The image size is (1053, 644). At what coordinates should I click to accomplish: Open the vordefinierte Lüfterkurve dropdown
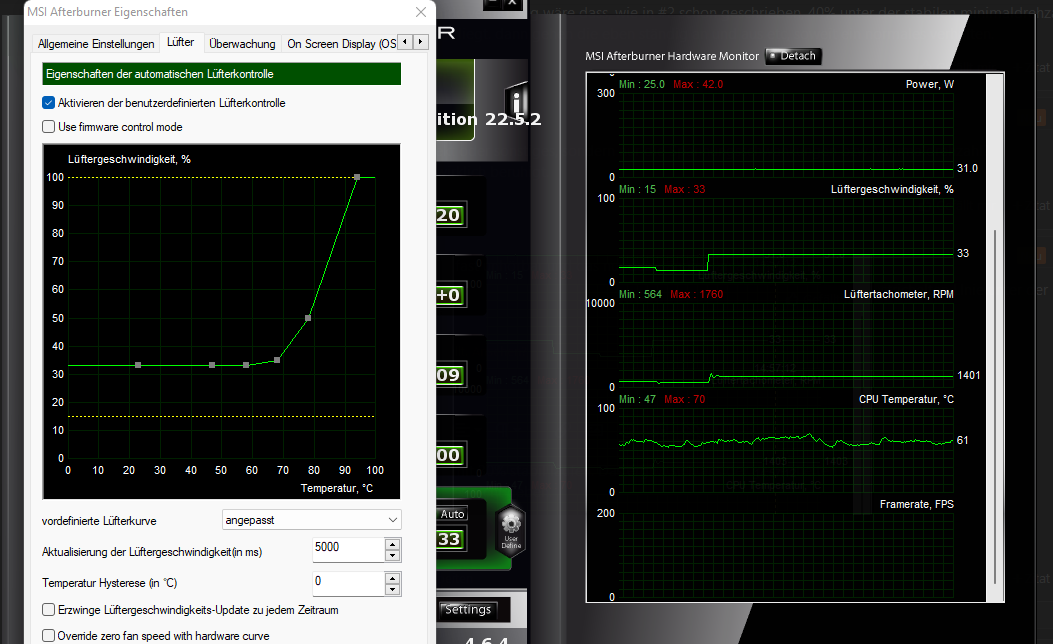(312, 520)
